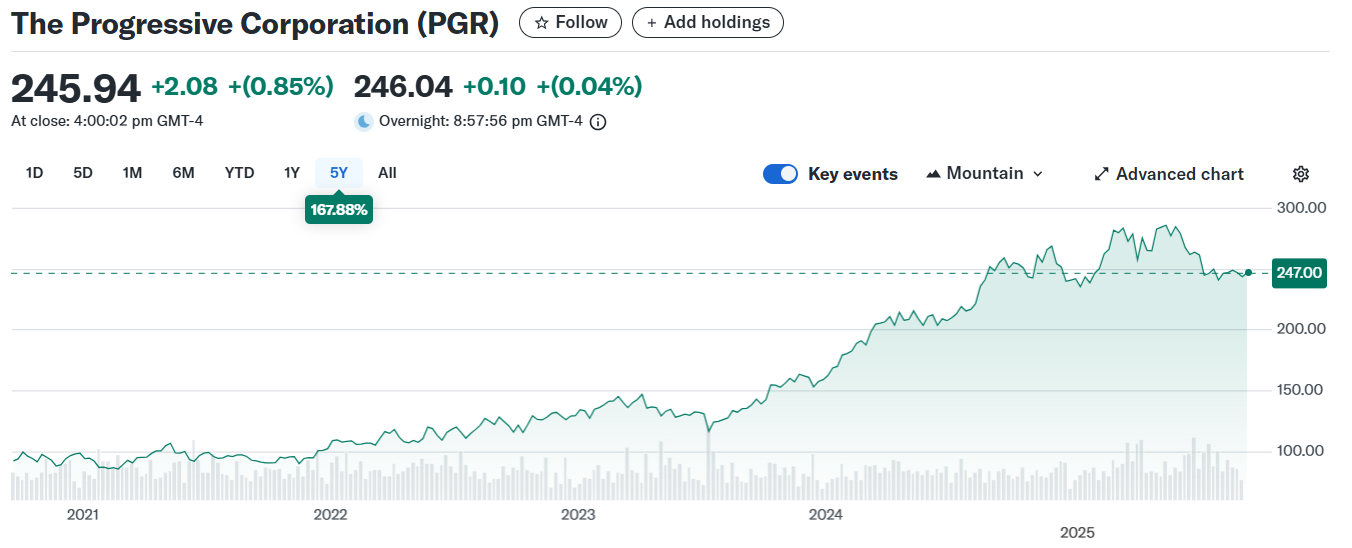Image resolution: width=1352 pixels, height=548 pixels.
Task: Open the Advanced chart link
Action: click(1179, 174)
